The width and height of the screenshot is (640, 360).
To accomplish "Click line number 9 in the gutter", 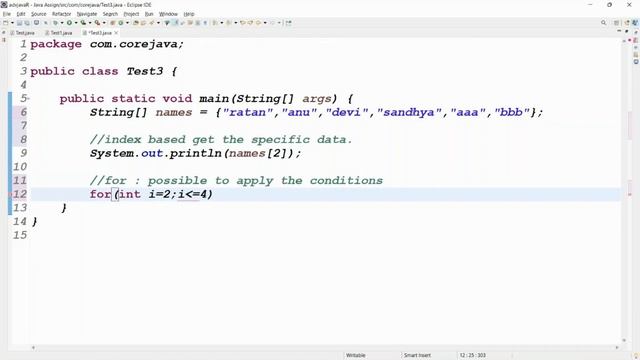I will 23,153.
